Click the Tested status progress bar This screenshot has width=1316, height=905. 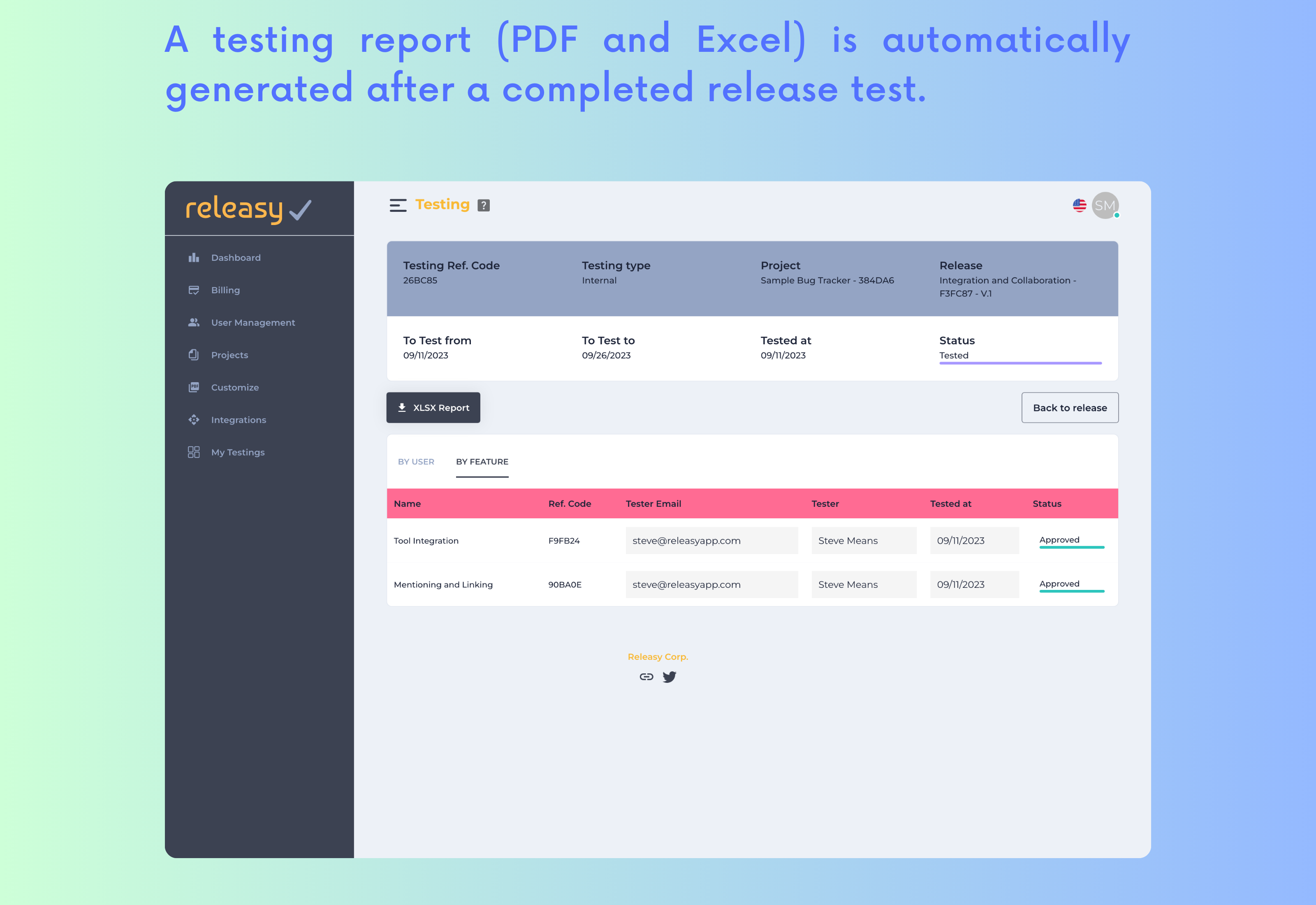[1020, 363]
